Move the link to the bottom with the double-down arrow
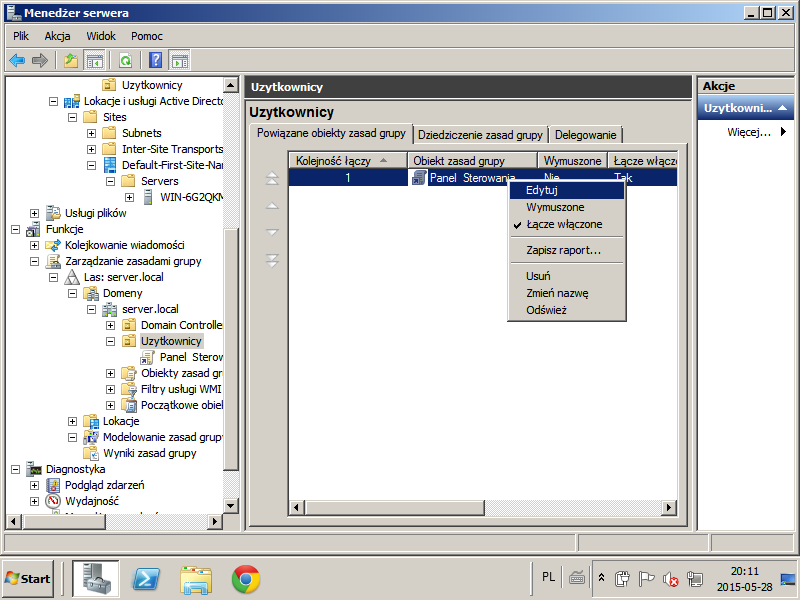 coord(272,261)
